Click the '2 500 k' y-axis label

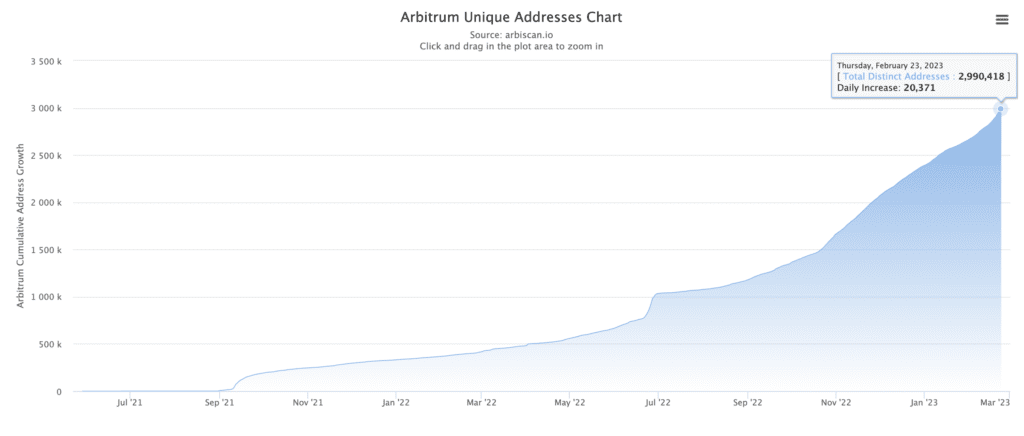click(x=46, y=155)
